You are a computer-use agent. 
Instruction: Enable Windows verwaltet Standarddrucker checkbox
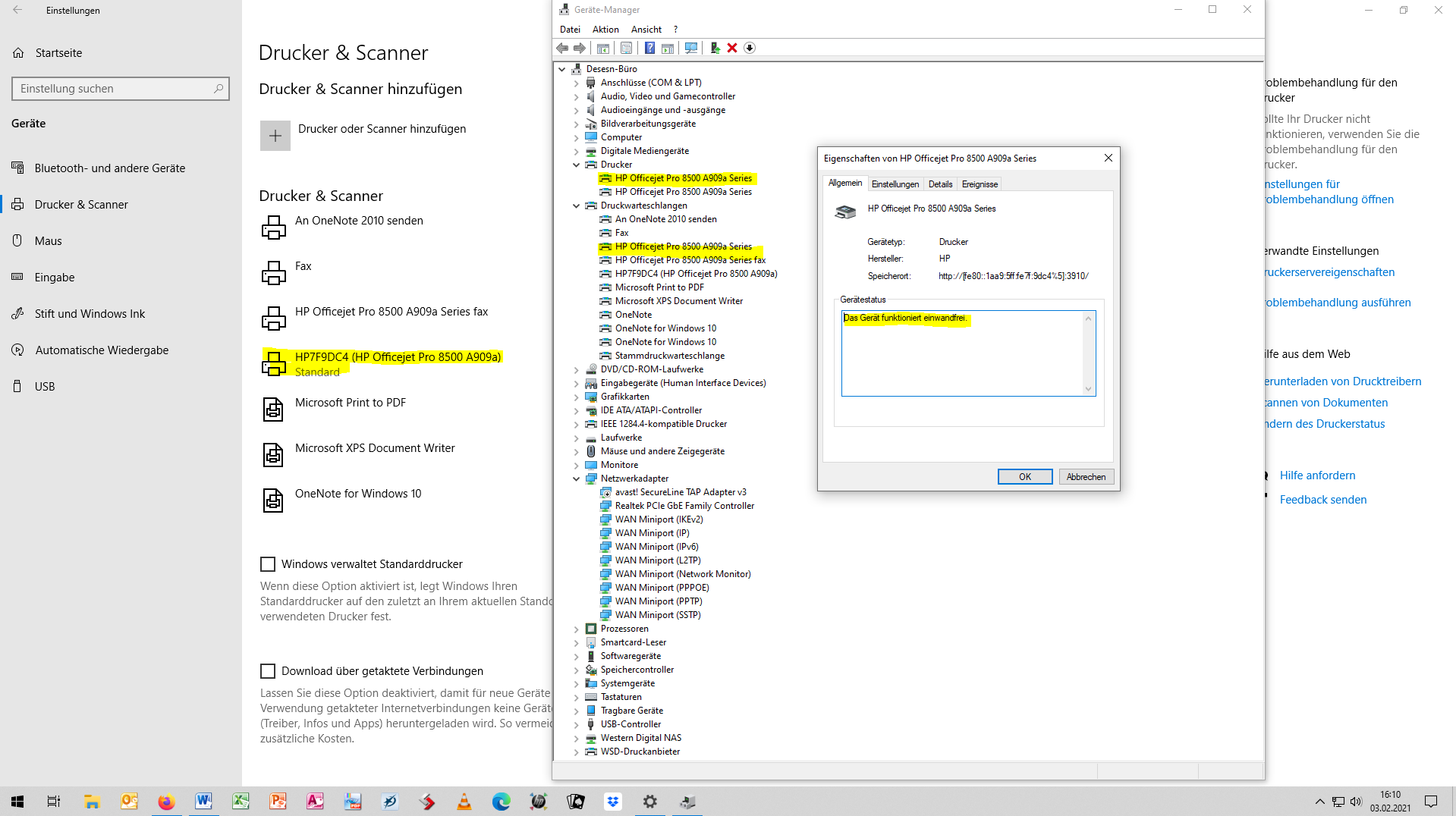point(268,564)
